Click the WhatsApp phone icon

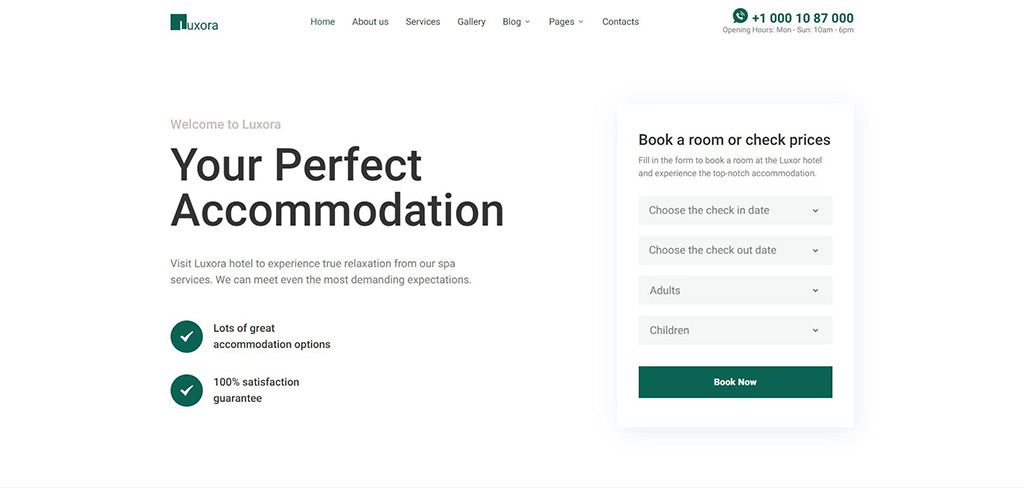(x=740, y=16)
